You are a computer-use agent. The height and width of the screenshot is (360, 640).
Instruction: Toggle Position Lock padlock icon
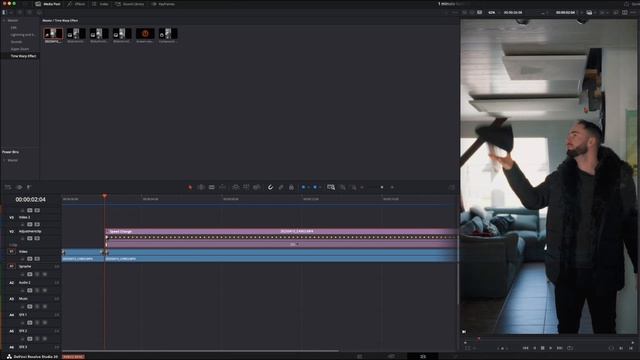[x=291, y=187]
